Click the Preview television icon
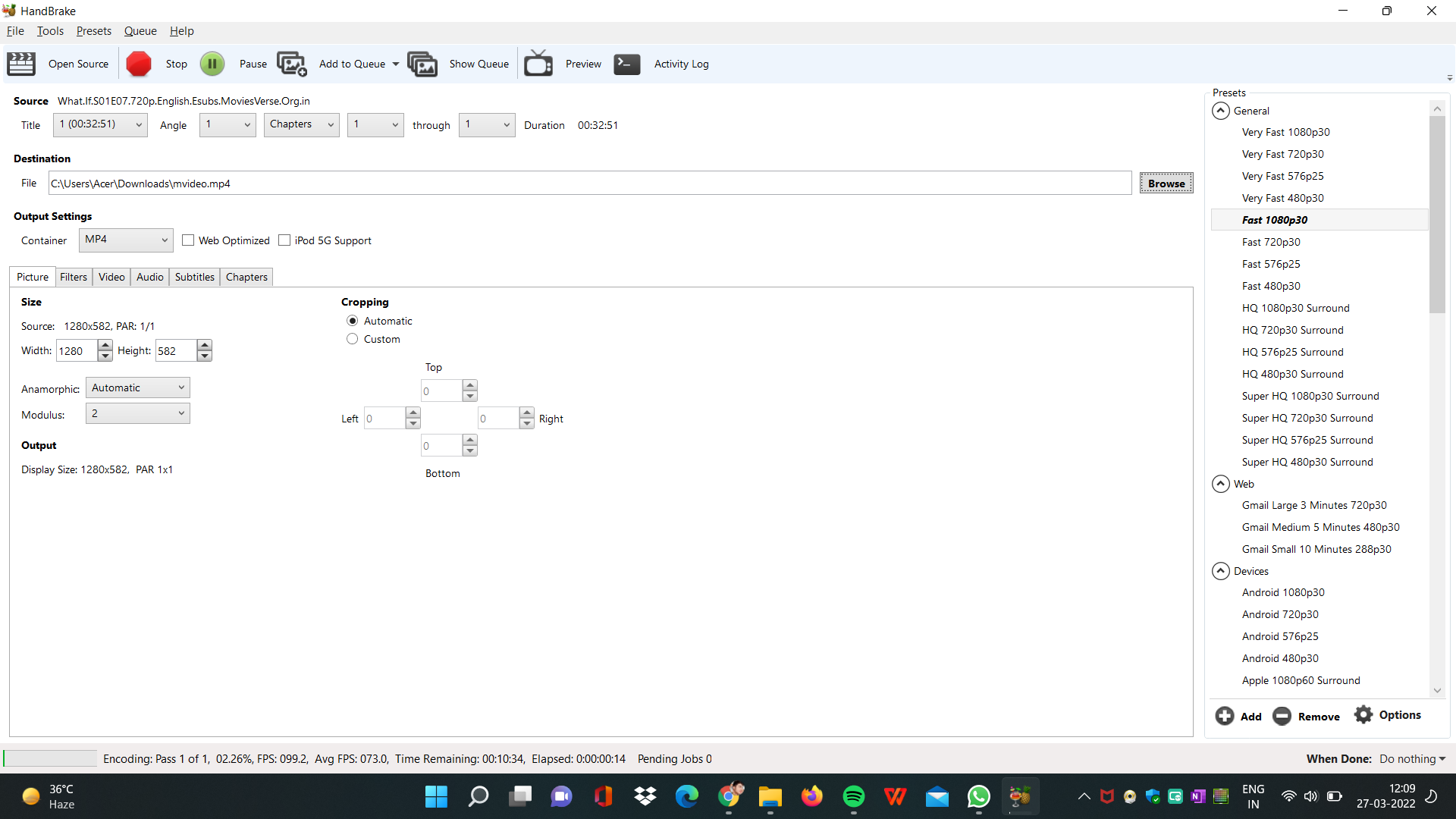Image resolution: width=1456 pixels, height=819 pixels. tap(538, 64)
